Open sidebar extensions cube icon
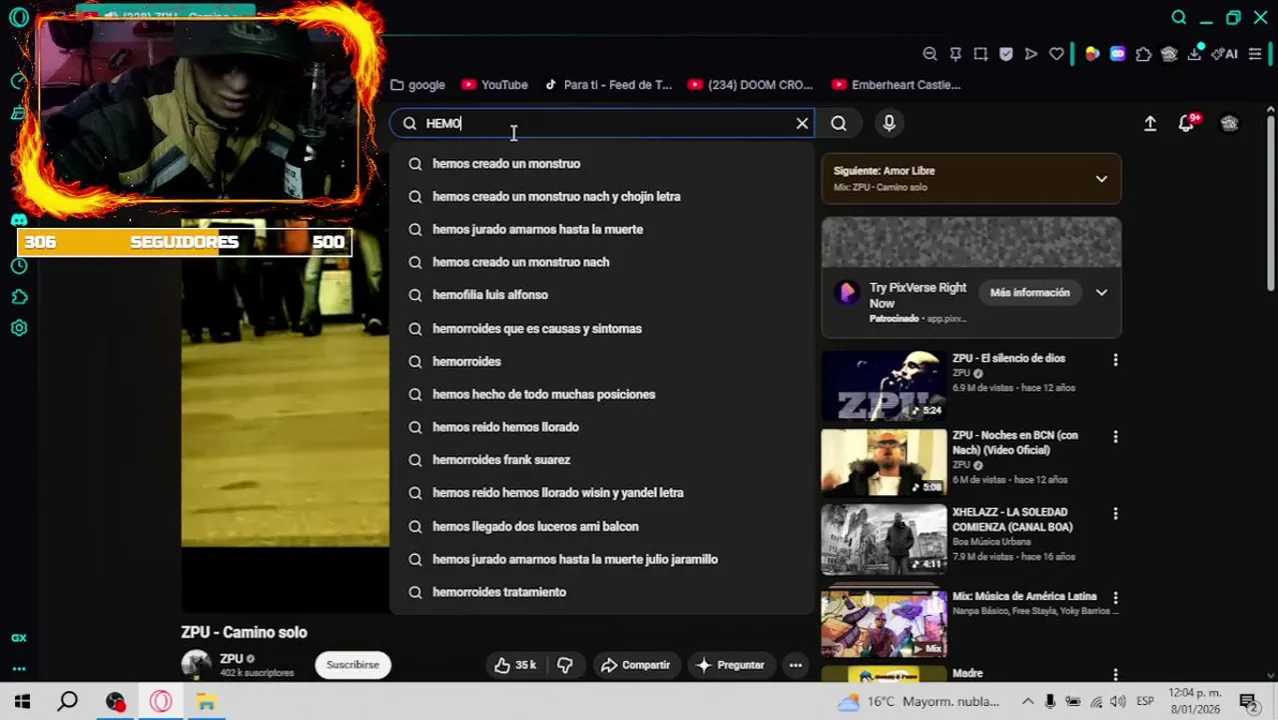This screenshot has height=720, width=1278. (18, 297)
